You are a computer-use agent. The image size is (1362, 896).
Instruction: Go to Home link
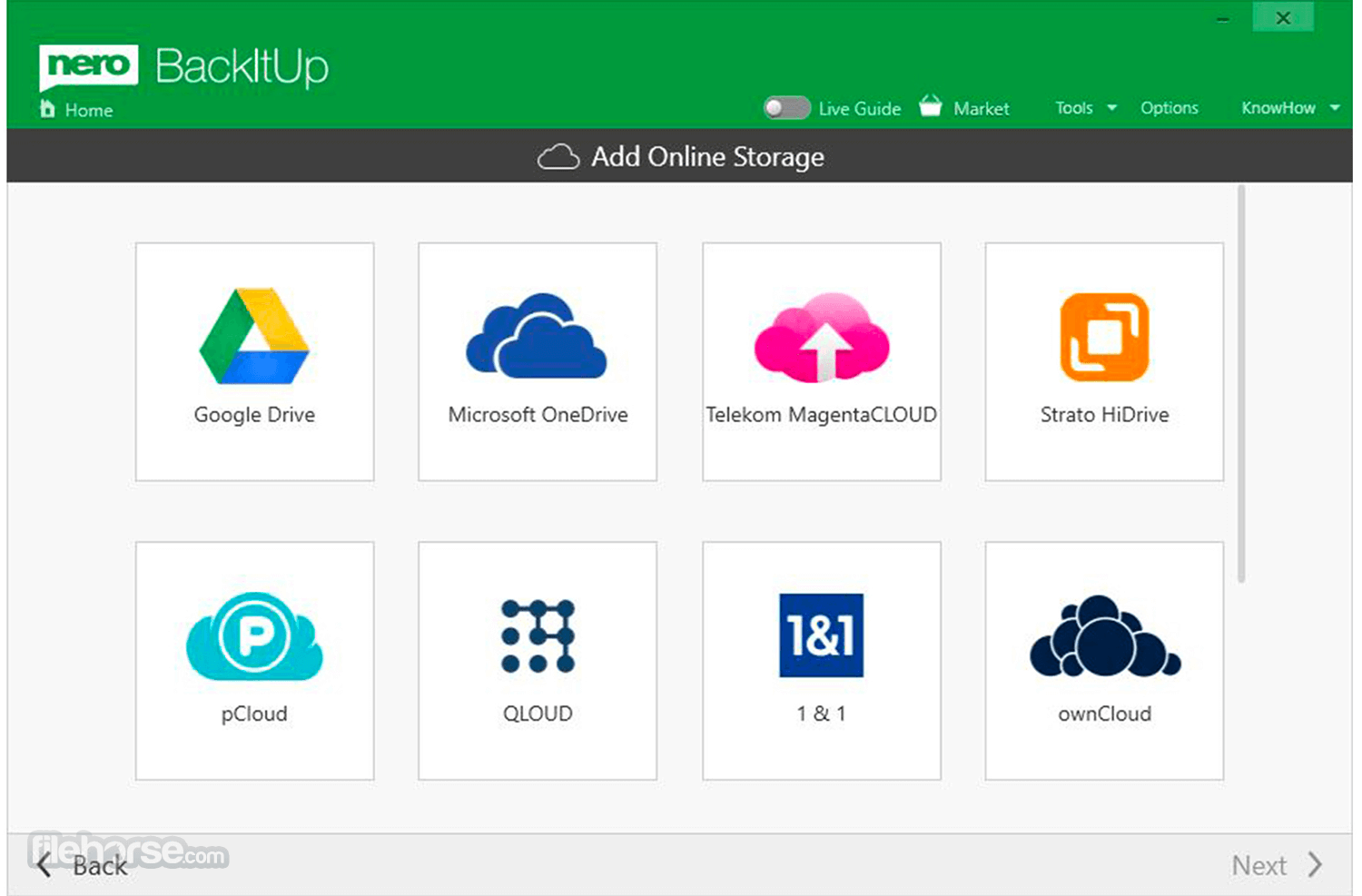(x=89, y=111)
